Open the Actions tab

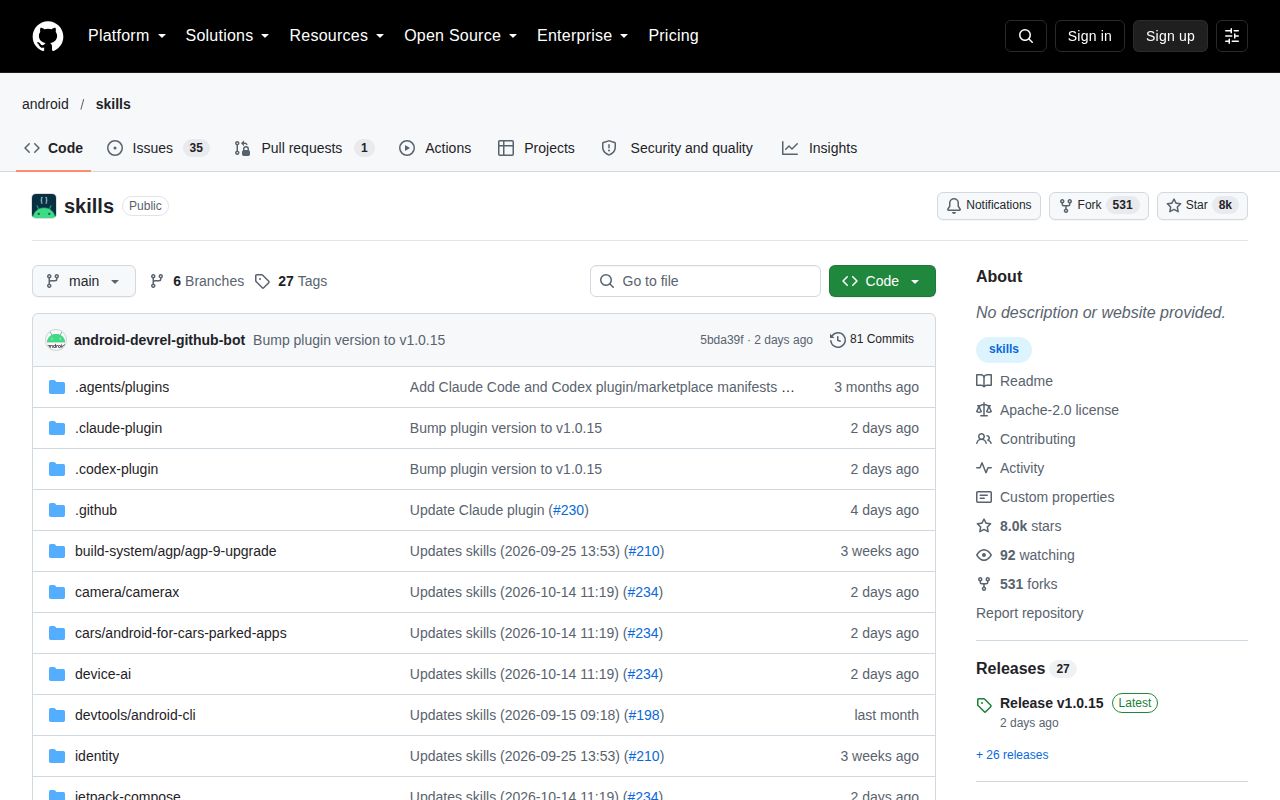tap(435, 148)
